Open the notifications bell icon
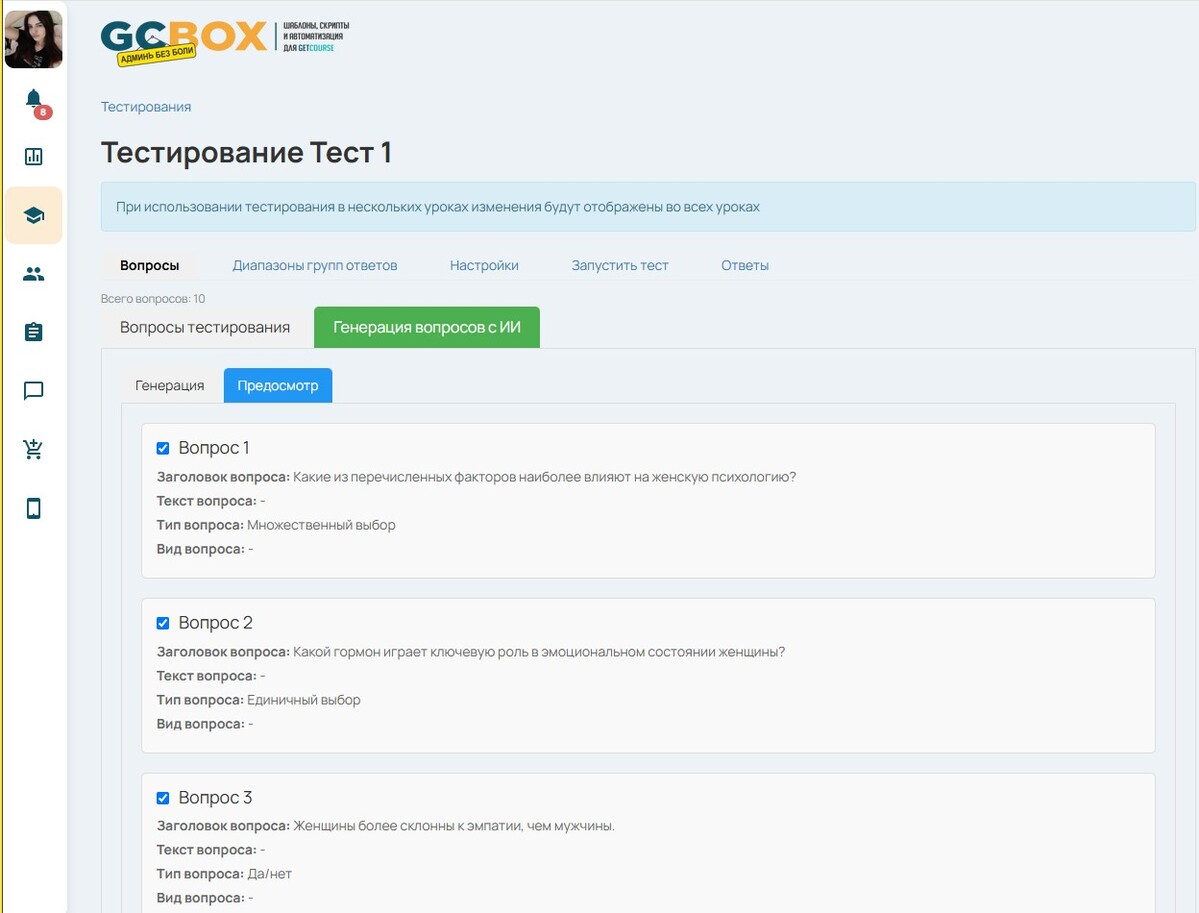The height and width of the screenshot is (913, 1199). tap(33, 99)
